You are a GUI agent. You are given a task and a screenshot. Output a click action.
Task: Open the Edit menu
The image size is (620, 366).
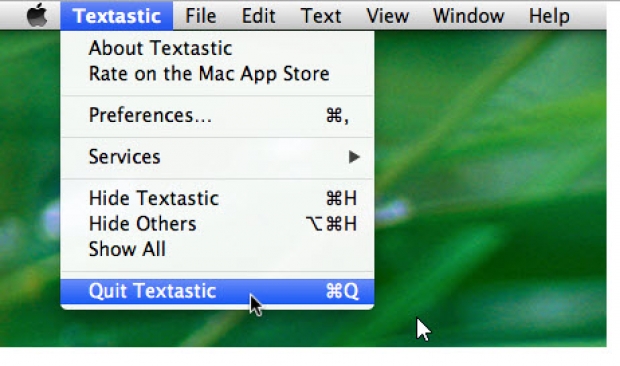click(x=259, y=16)
